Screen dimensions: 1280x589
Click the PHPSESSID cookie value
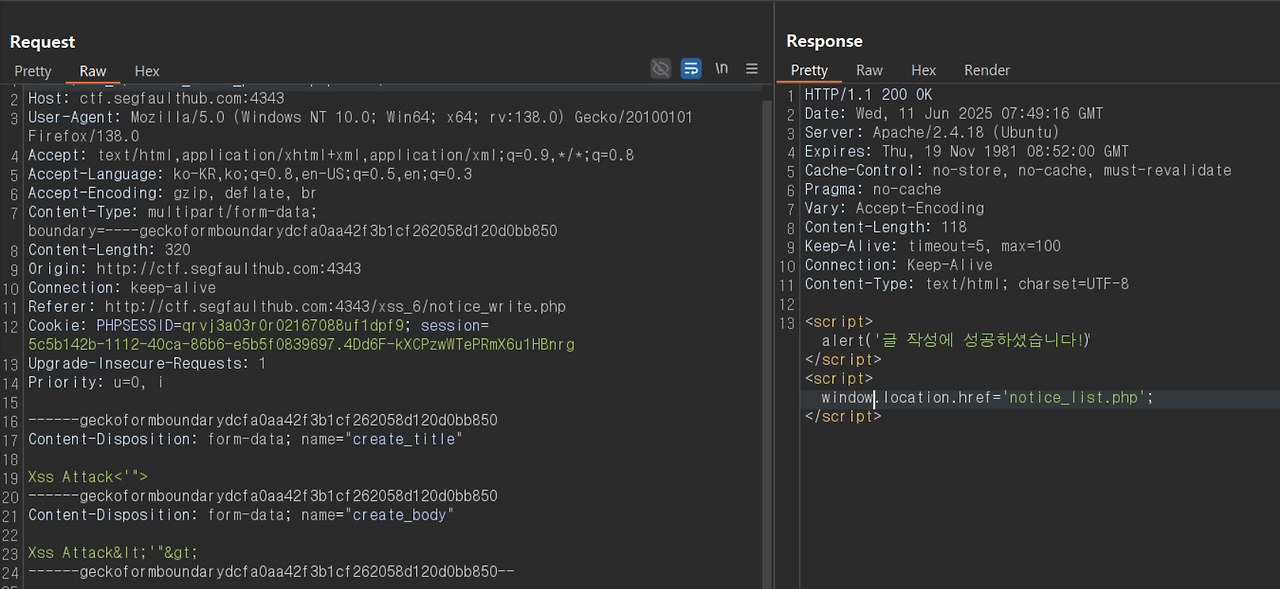pyautogui.click(x=291, y=326)
